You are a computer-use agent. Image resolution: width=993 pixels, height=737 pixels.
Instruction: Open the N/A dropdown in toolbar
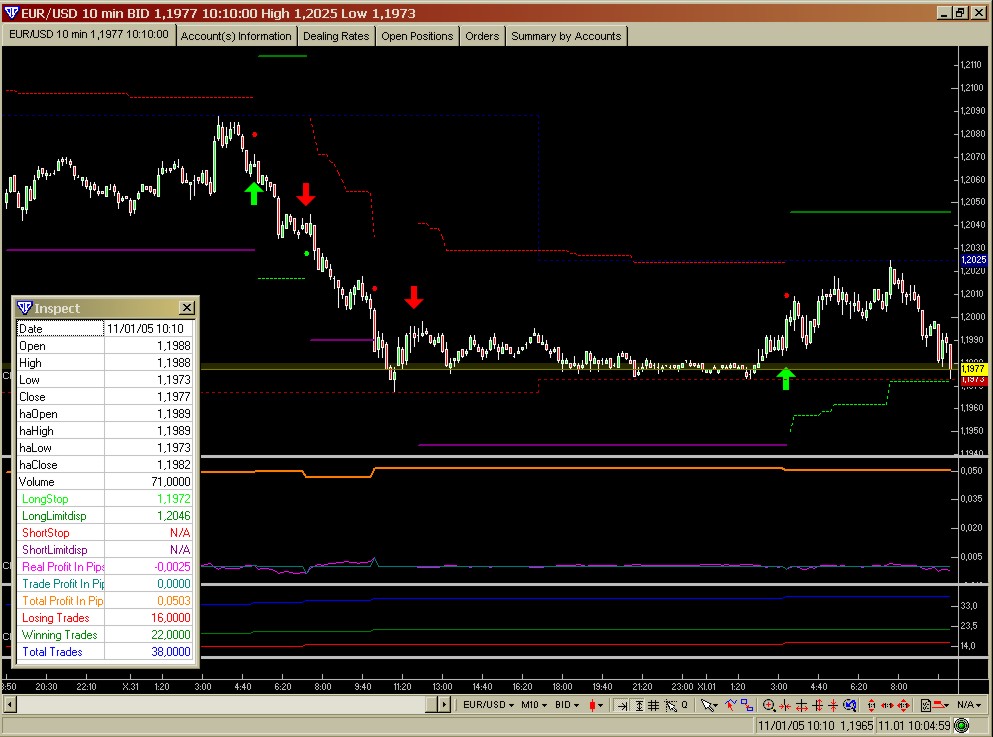[x=969, y=705]
